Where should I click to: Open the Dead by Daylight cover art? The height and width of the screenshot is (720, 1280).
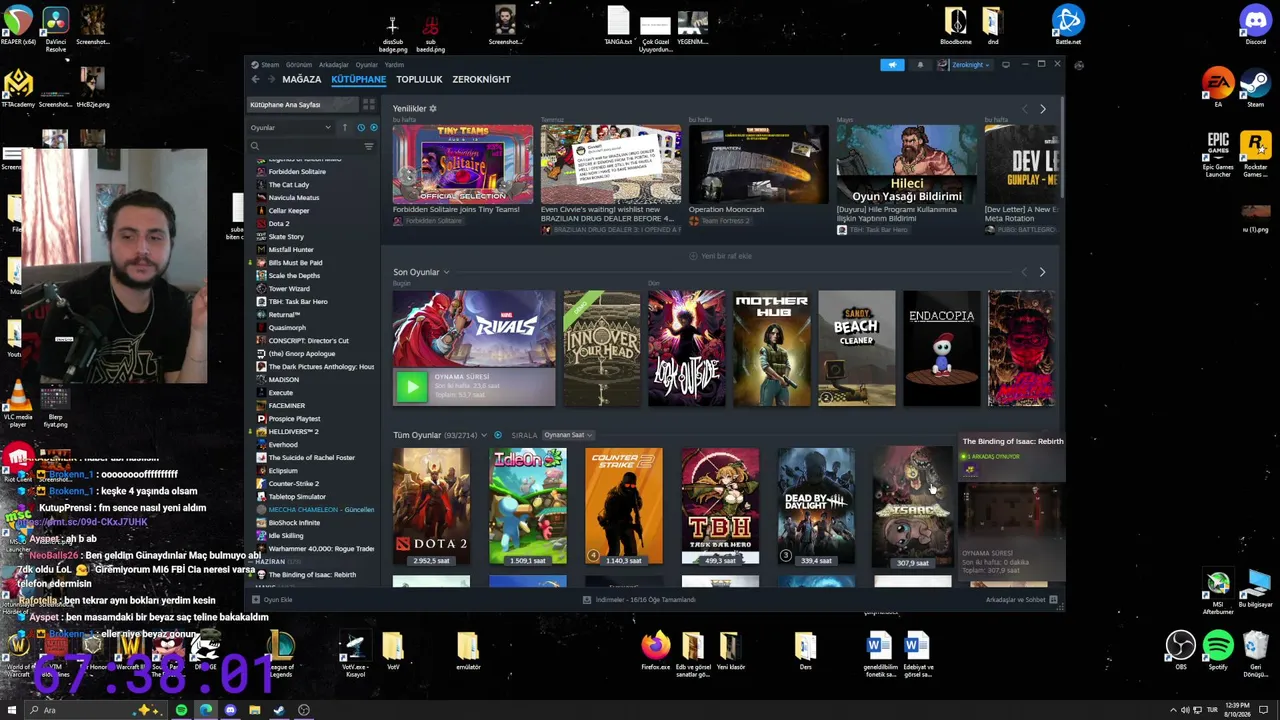(816, 506)
